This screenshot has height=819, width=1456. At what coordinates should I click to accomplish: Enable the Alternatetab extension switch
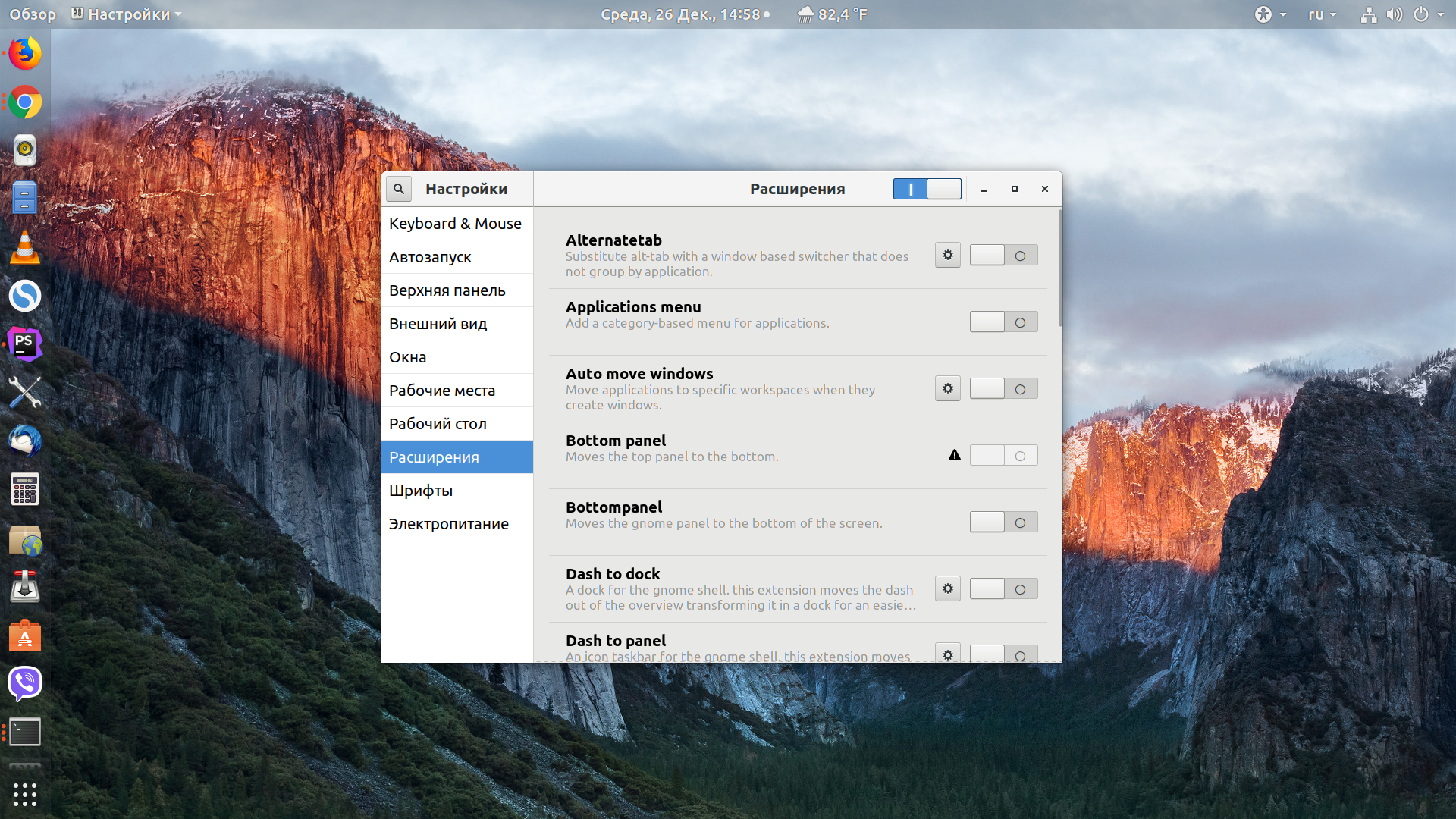pos(1003,256)
